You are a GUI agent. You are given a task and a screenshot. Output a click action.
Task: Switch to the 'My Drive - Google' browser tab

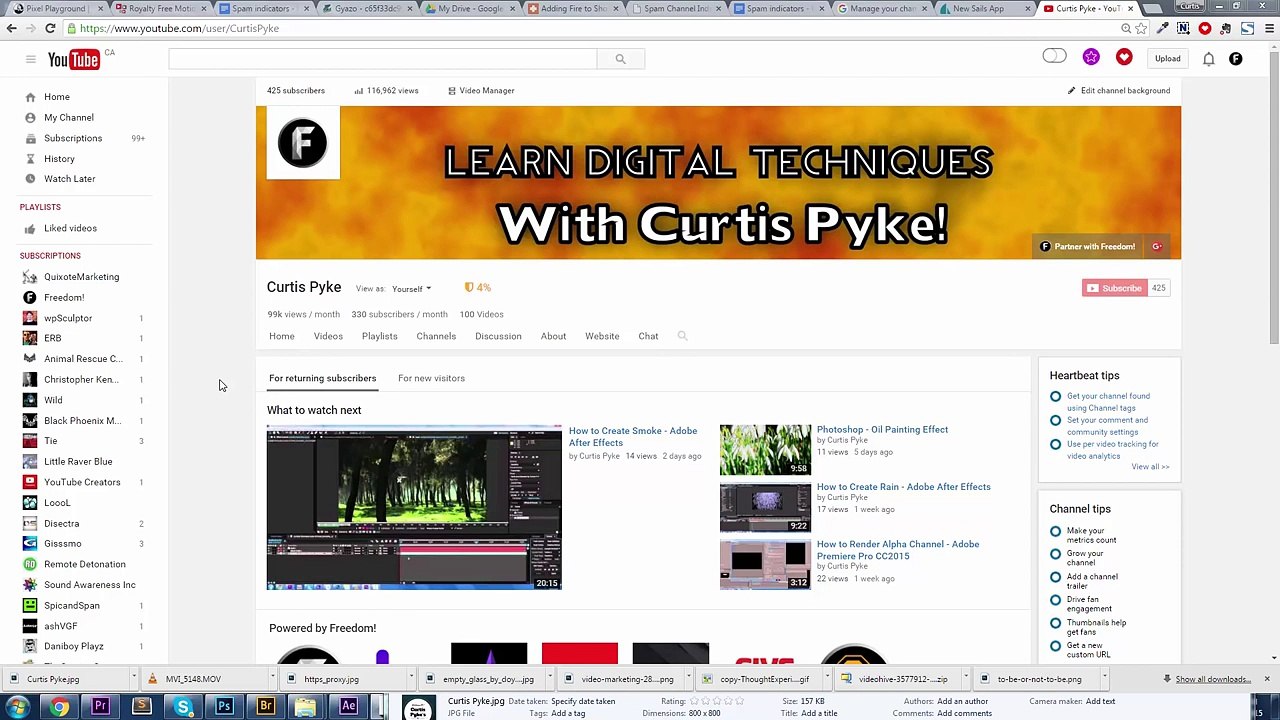(468, 9)
